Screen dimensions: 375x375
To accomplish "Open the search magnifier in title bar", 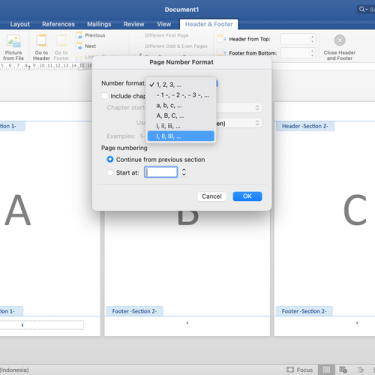I will (x=362, y=9).
